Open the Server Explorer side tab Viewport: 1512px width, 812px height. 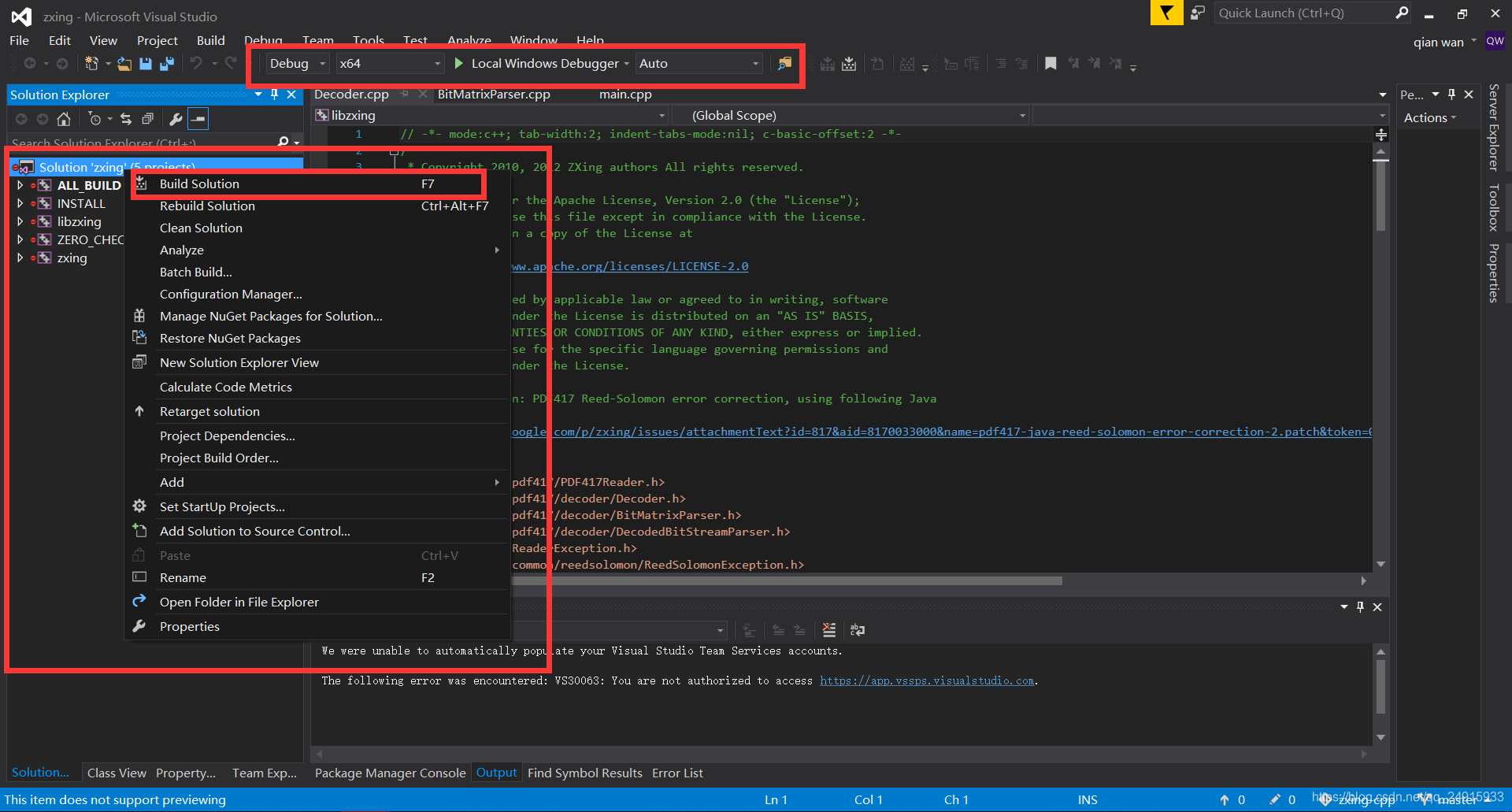1493,128
